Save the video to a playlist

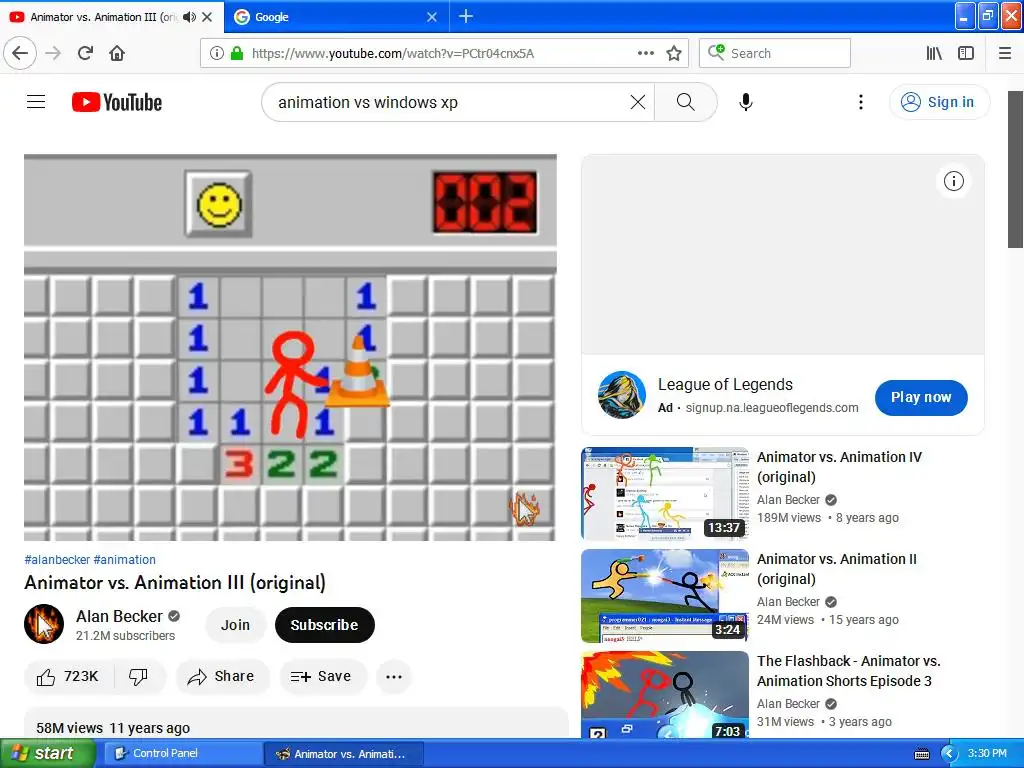point(321,677)
